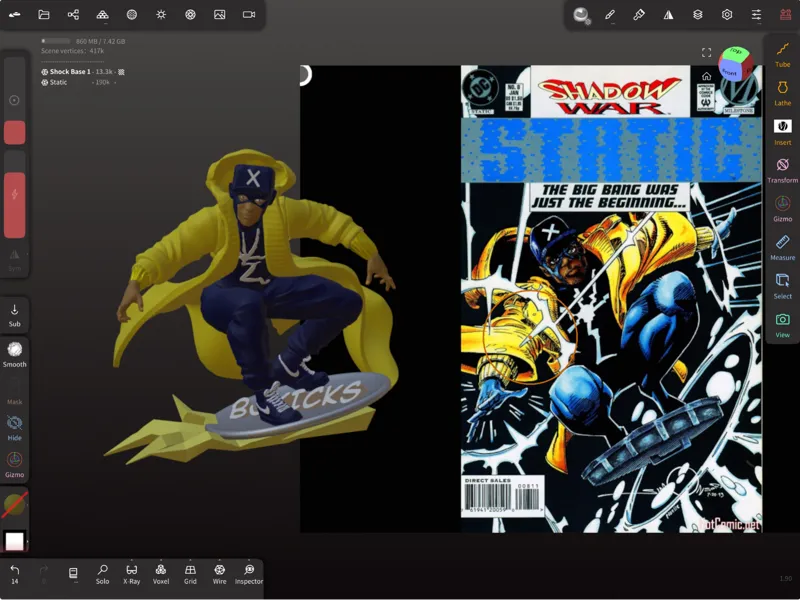Open the Nomad Sculpt logo menu

pyautogui.click(x=15, y=15)
